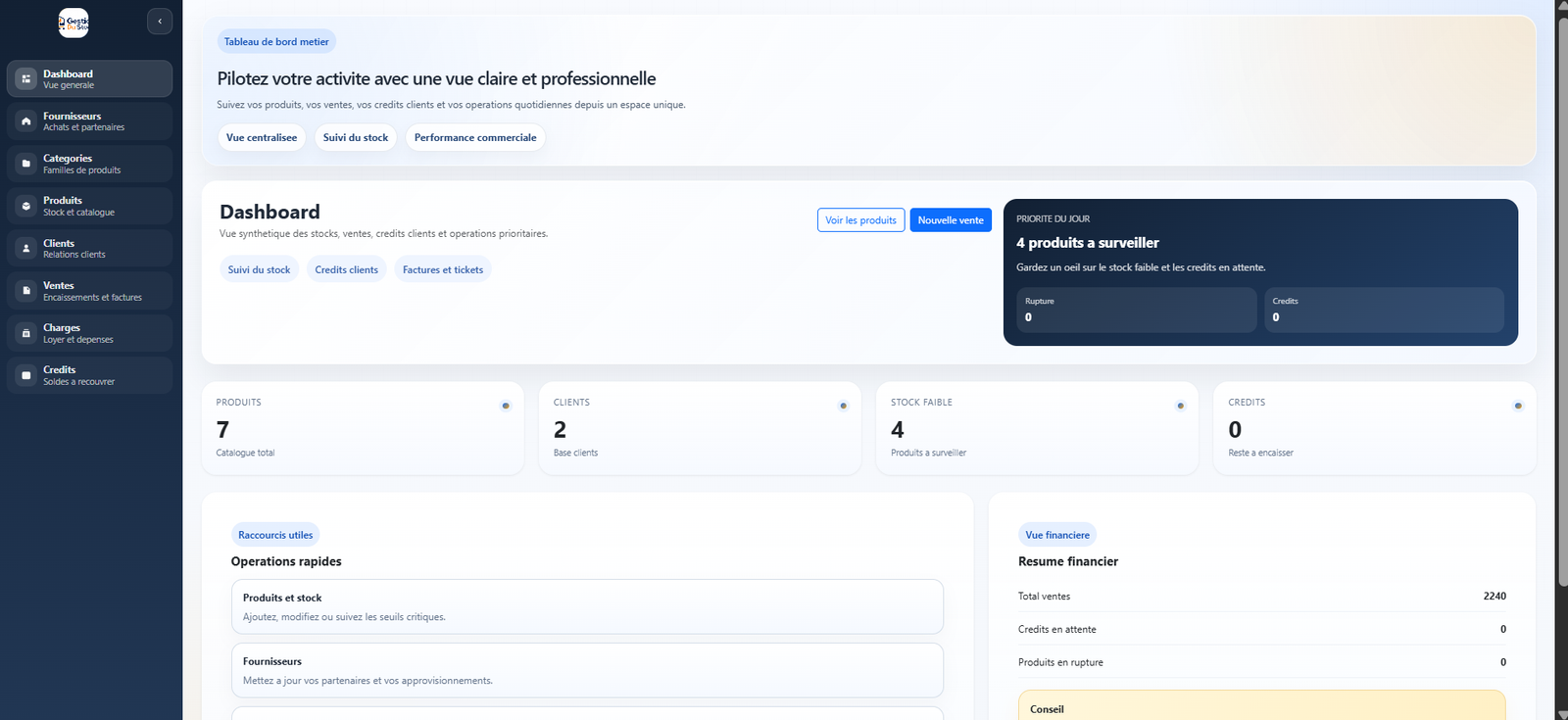Image resolution: width=1568 pixels, height=720 pixels.
Task: Open the Fournisseurs quick operation card
Action: point(587,670)
